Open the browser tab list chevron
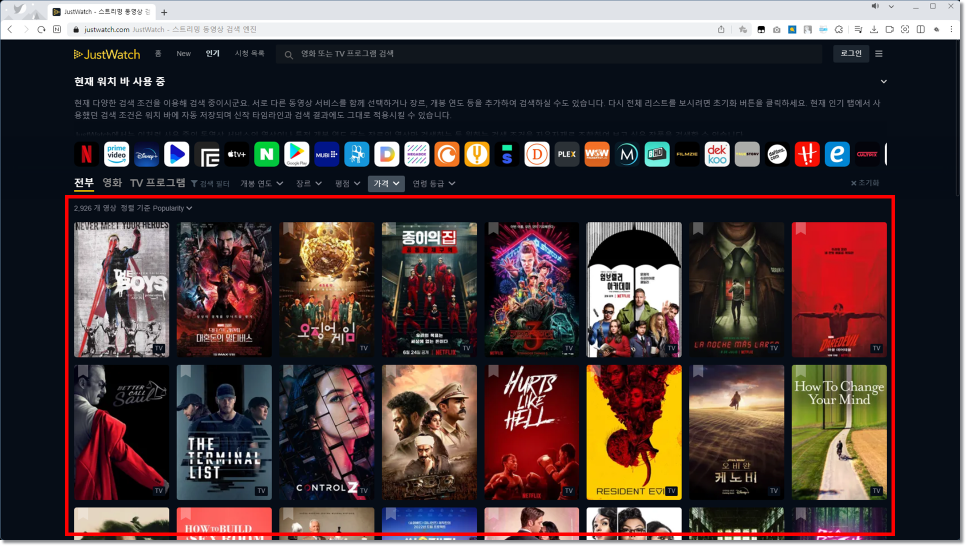 tap(891, 6)
